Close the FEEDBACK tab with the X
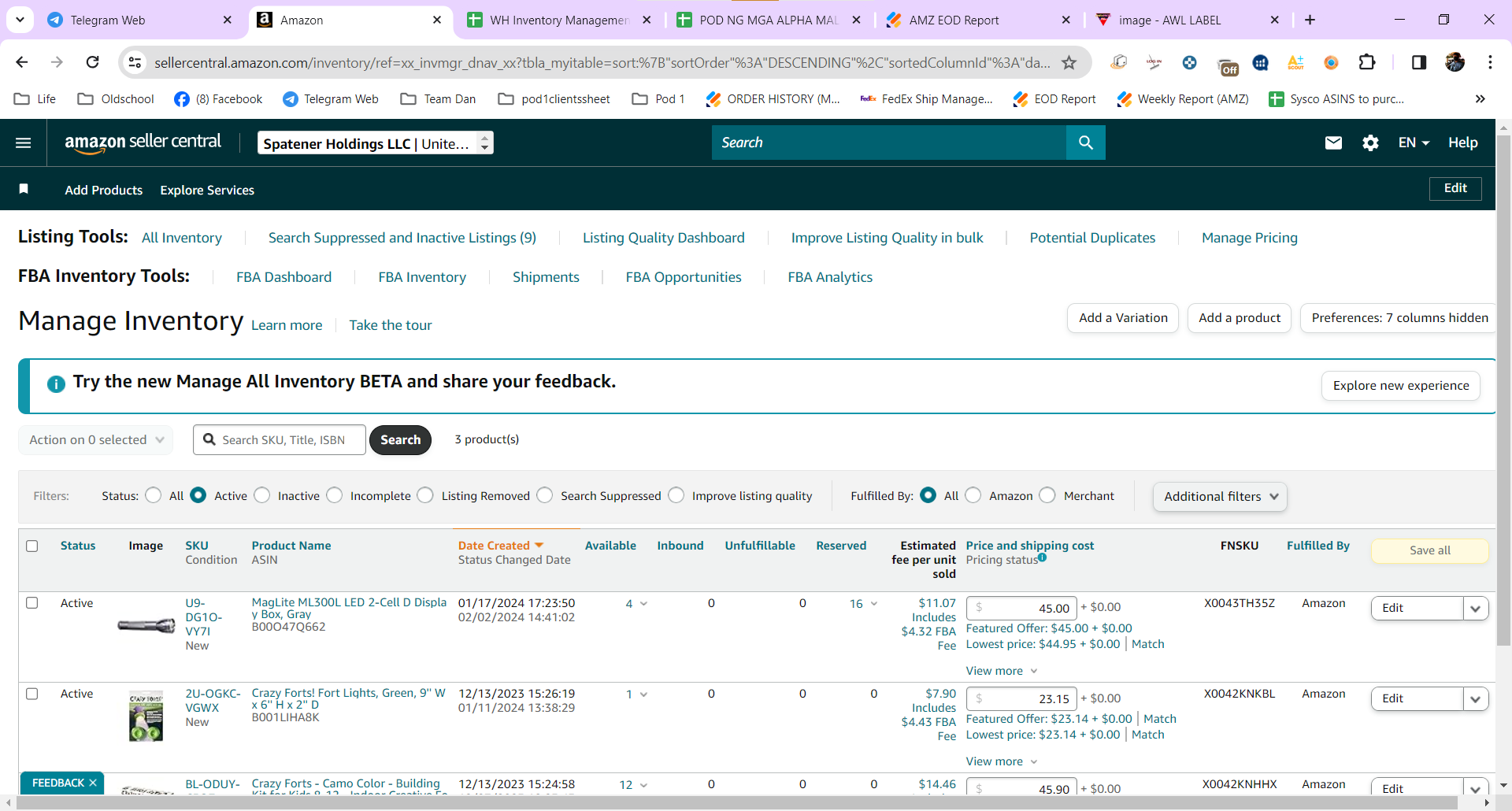 click(x=93, y=783)
